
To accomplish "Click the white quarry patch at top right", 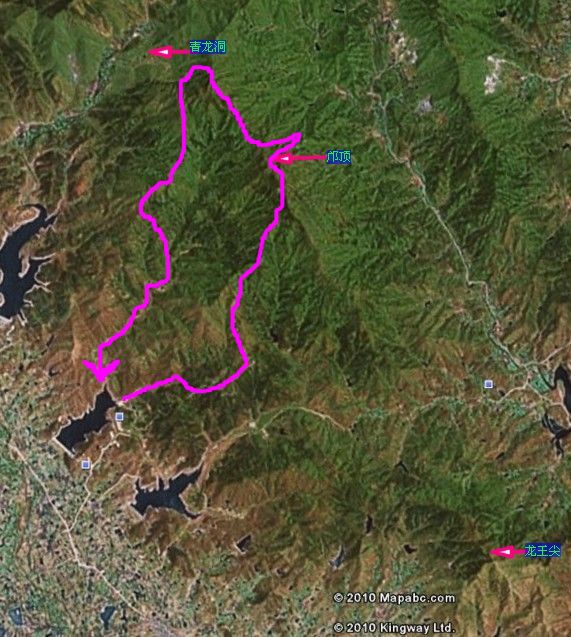I will point(492,75).
